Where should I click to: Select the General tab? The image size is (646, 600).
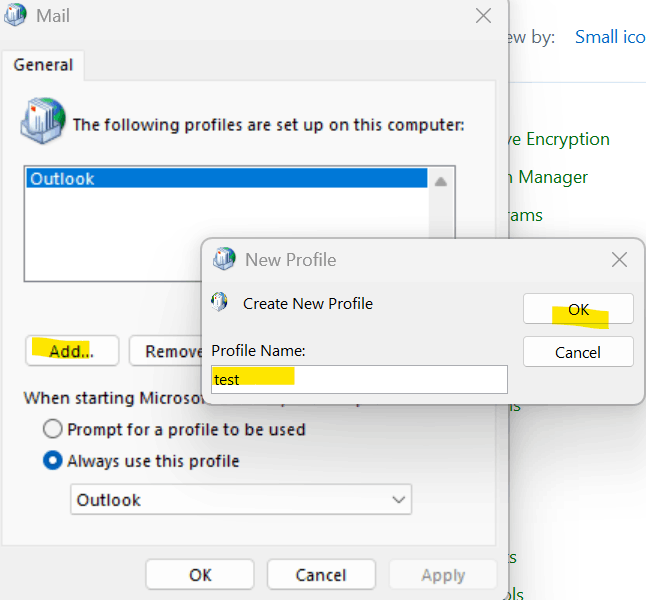[43, 65]
